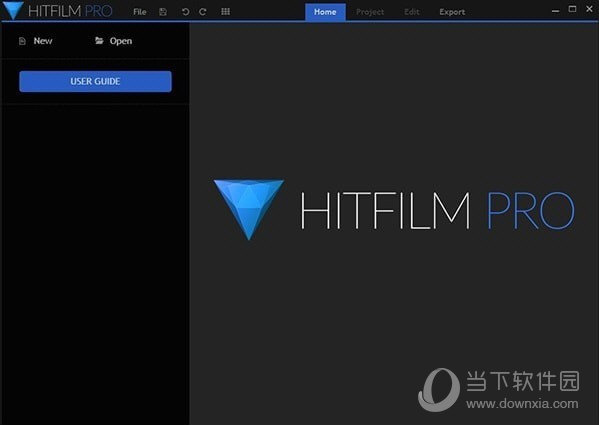
Task: Create a New project
Action: (x=36, y=41)
